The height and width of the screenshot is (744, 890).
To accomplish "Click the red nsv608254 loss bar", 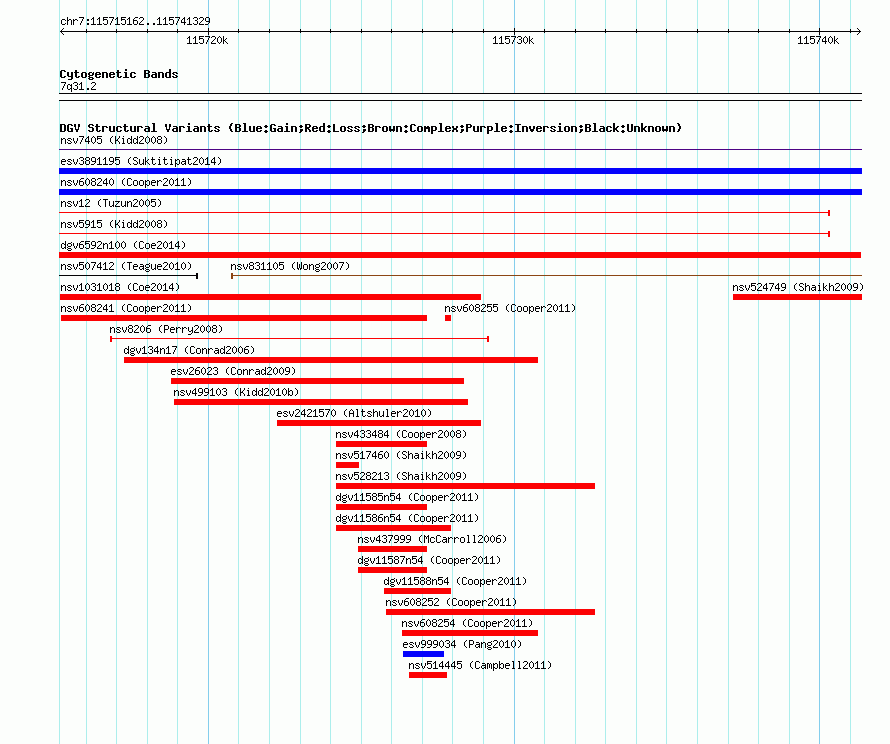I will (470, 633).
